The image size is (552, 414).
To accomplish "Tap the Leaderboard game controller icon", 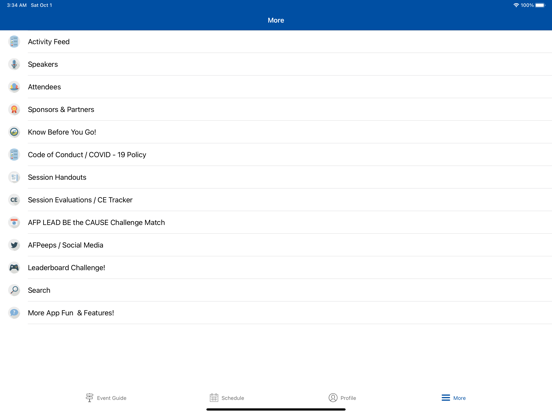I will point(14,268).
